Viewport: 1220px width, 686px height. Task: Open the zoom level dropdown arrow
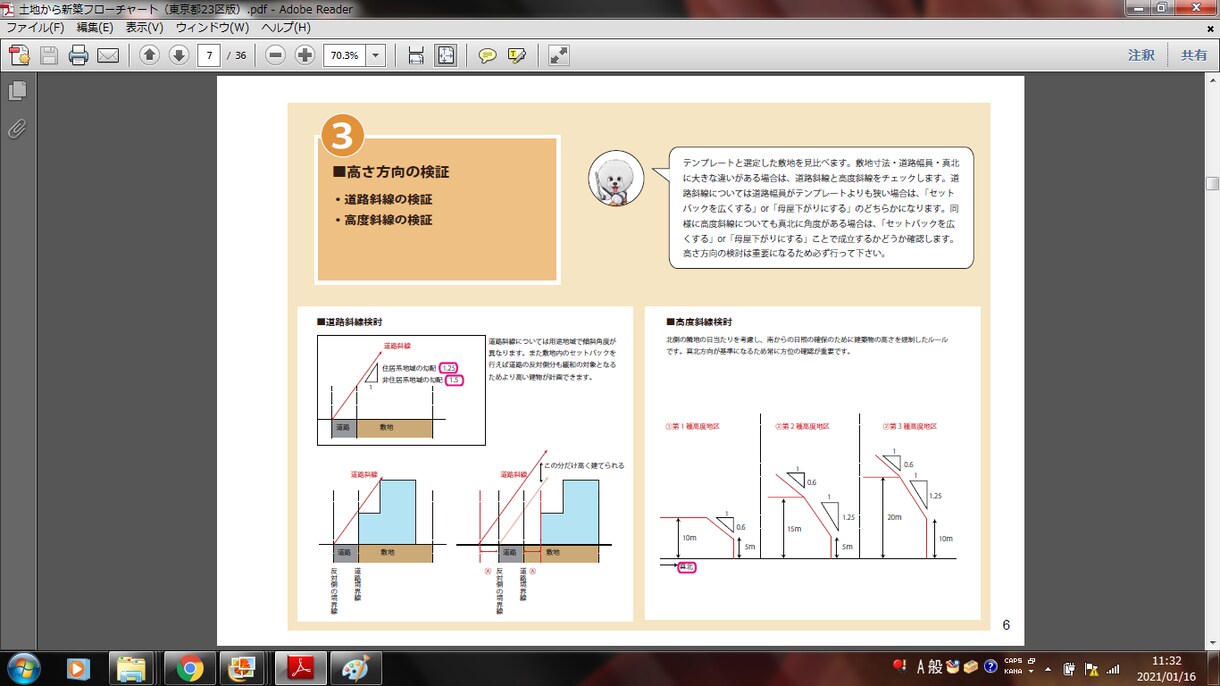point(377,55)
